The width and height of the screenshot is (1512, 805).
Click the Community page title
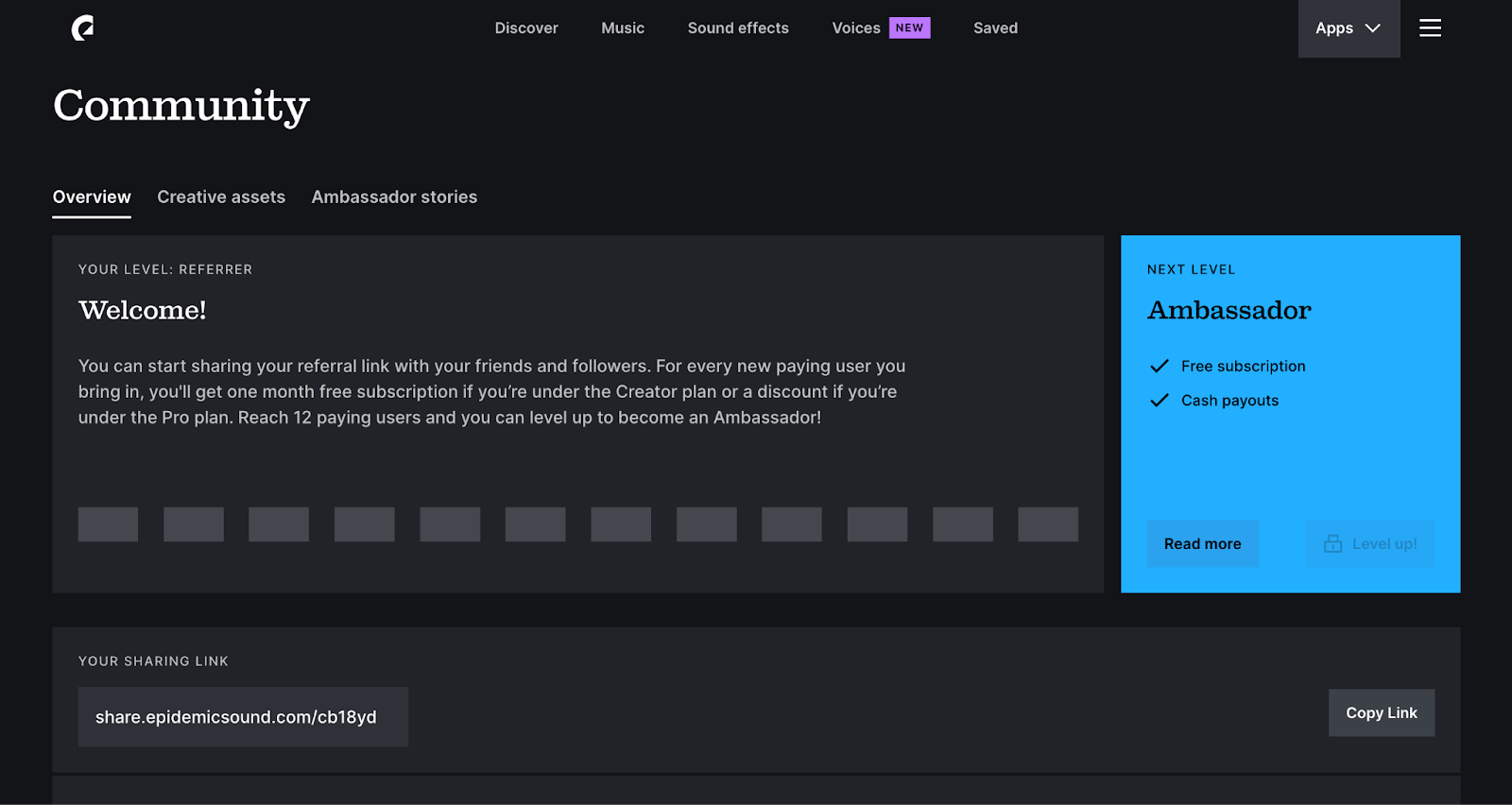click(x=181, y=106)
